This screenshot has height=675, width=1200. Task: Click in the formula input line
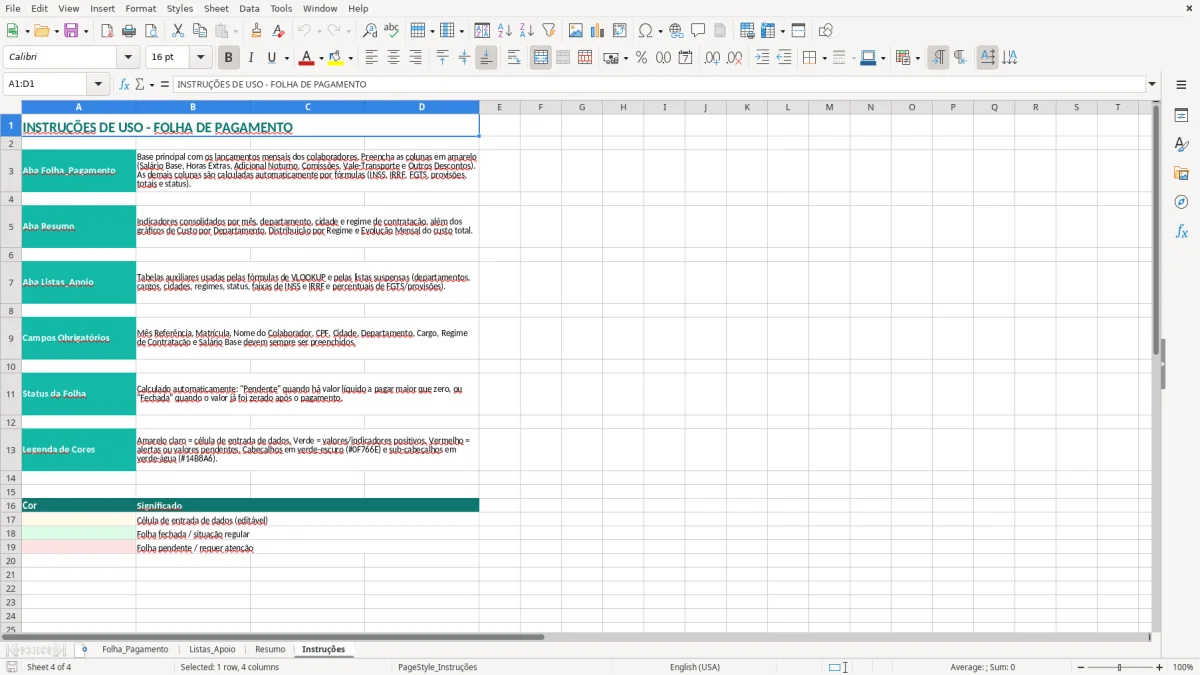coord(659,85)
